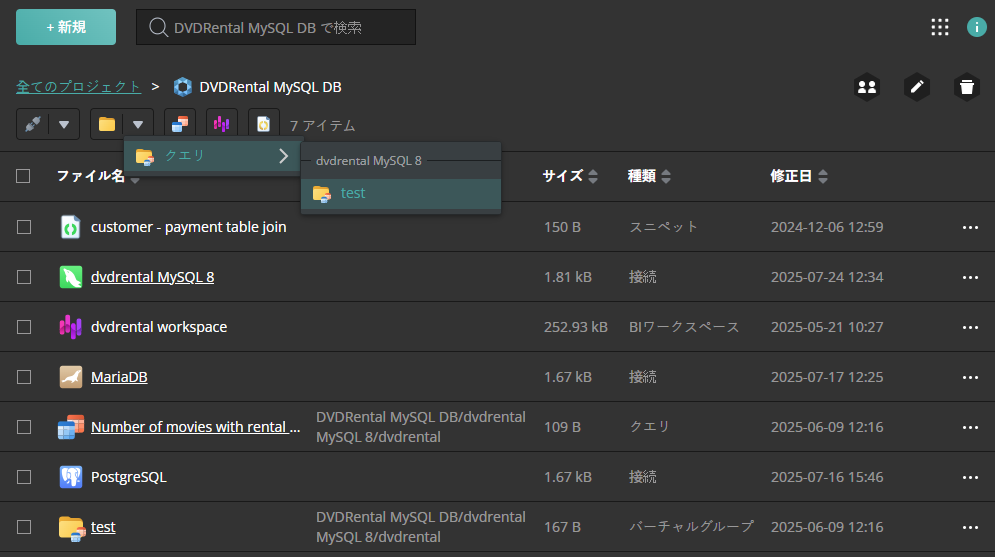Open the apps grid icon
This screenshot has height=557, width=995.
[939, 27]
